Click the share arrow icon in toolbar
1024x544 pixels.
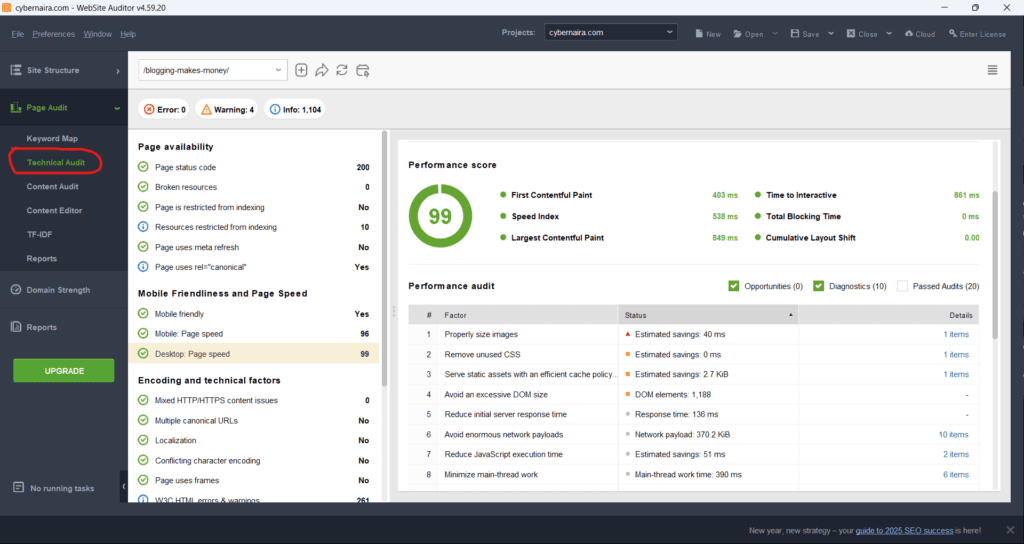point(322,70)
